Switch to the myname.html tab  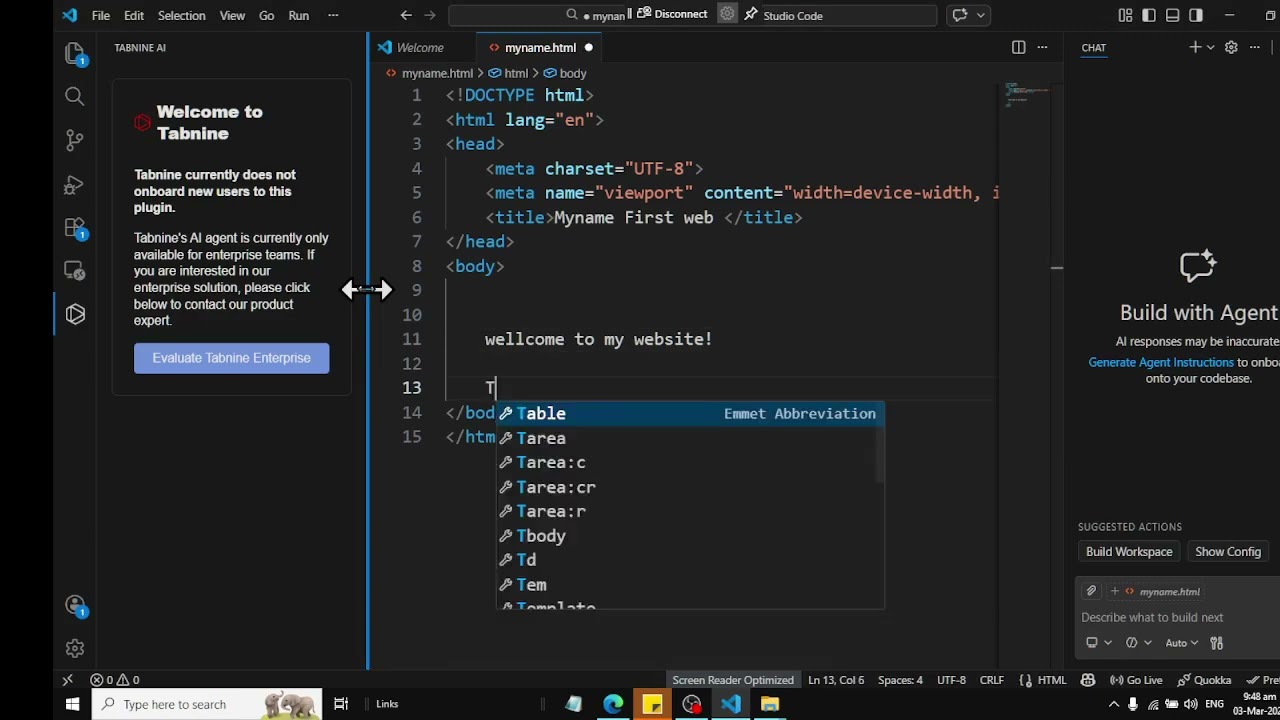pyautogui.click(x=540, y=47)
